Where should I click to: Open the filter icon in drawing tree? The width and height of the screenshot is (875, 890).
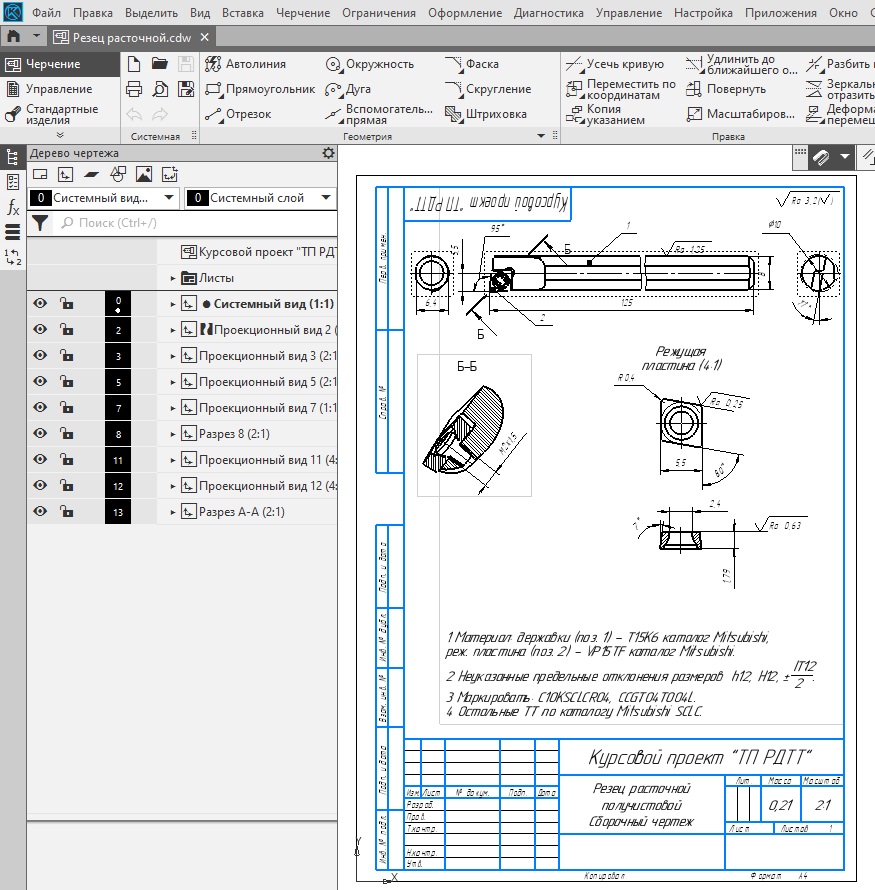40,223
